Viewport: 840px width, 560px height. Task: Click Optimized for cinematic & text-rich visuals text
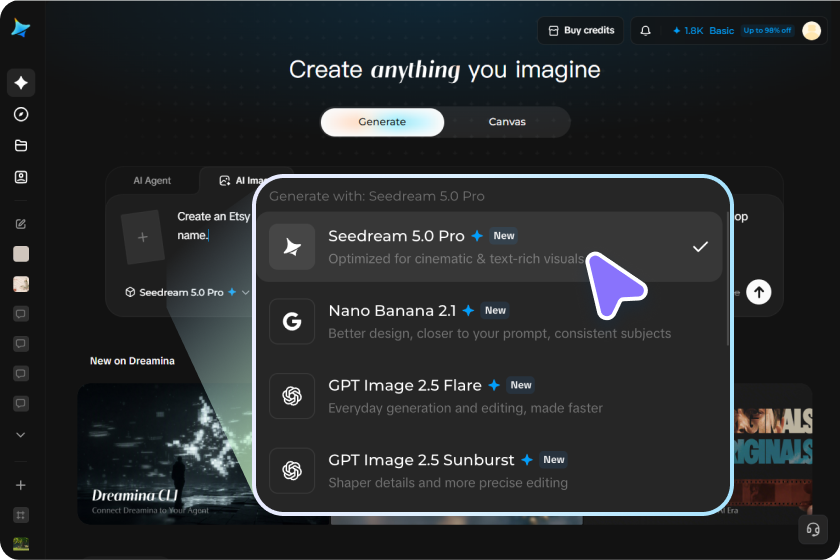coord(456,259)
